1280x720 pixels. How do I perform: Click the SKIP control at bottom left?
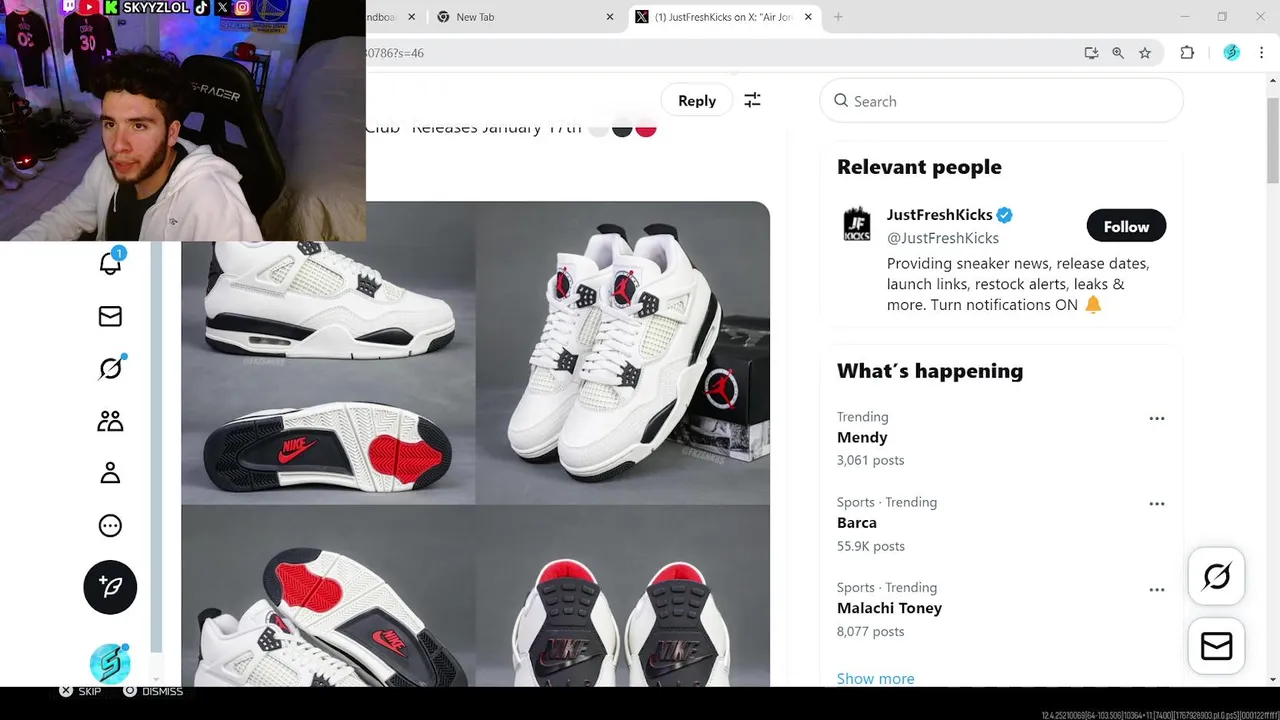pyautogui.click(x=80, y=691)
